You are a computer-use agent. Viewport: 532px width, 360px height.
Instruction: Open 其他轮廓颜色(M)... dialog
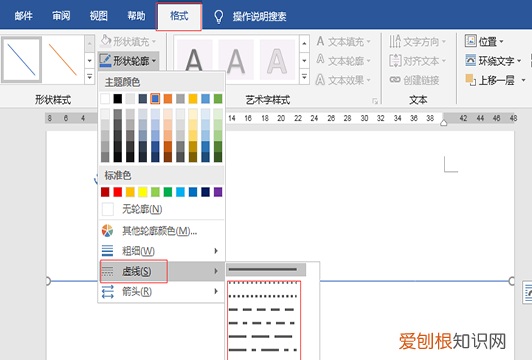coord(162,231)
